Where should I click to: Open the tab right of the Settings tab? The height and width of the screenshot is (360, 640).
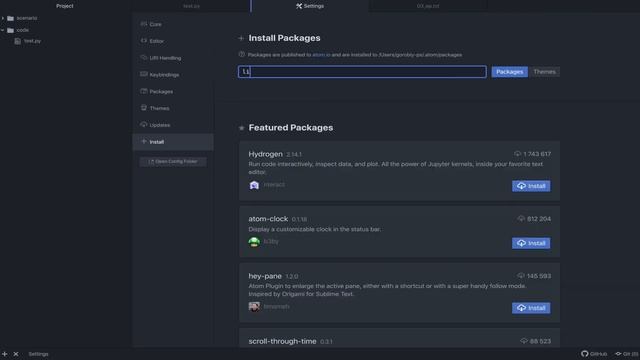tap(428, 6)
